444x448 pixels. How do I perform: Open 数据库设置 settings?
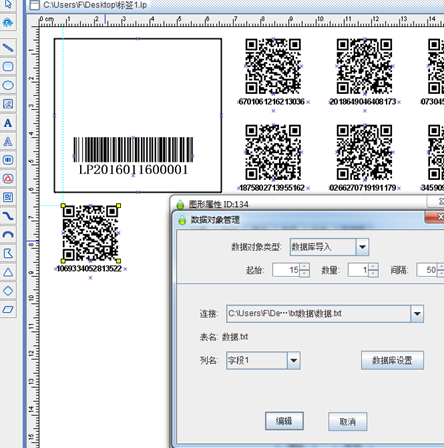pos(392,360)
